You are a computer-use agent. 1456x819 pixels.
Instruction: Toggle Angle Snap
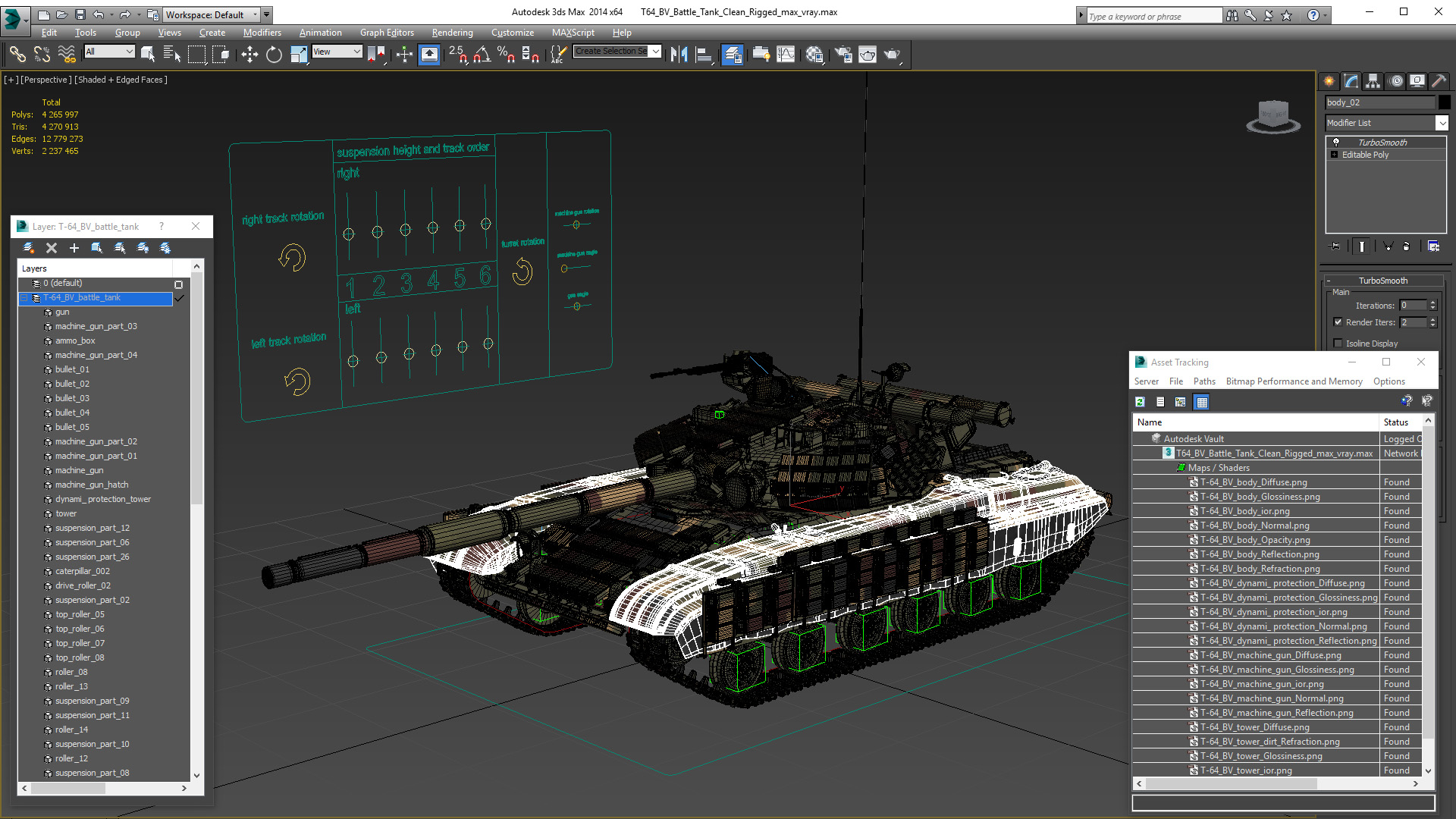coord(482,54)
